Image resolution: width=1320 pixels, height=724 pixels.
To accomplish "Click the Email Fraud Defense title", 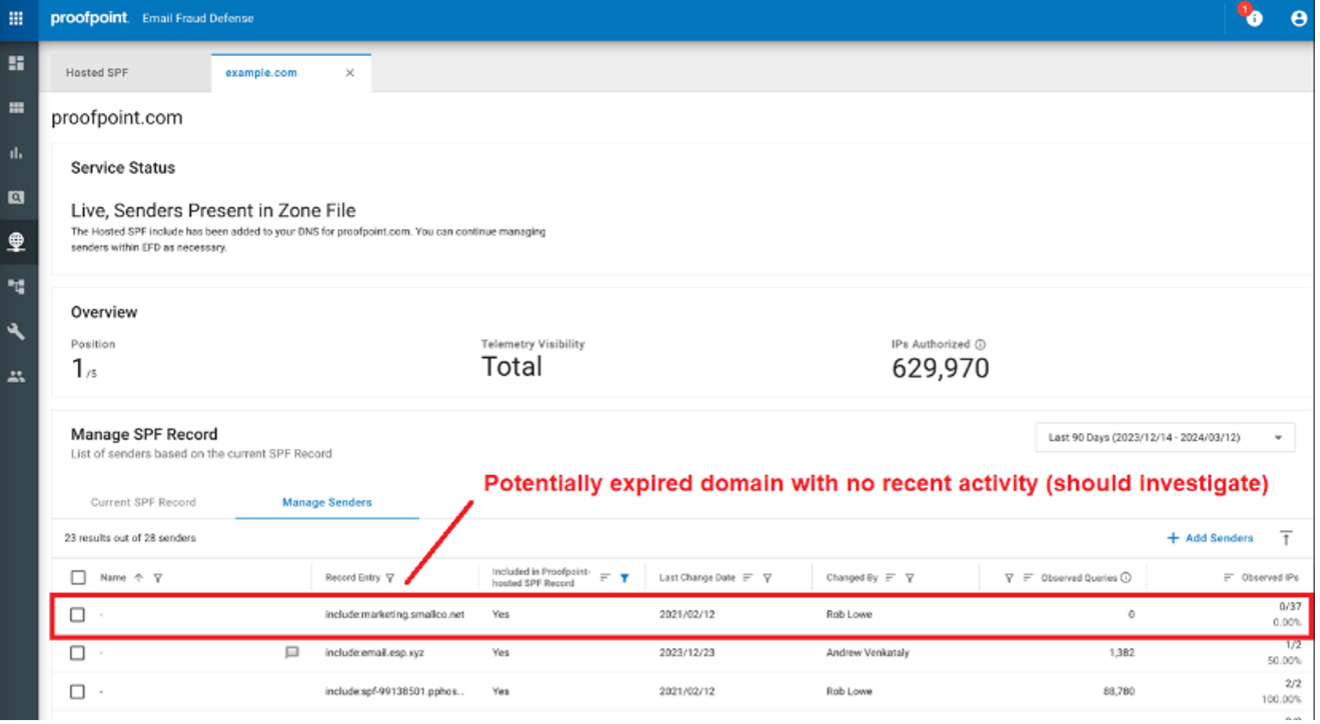I will [198, 18].
